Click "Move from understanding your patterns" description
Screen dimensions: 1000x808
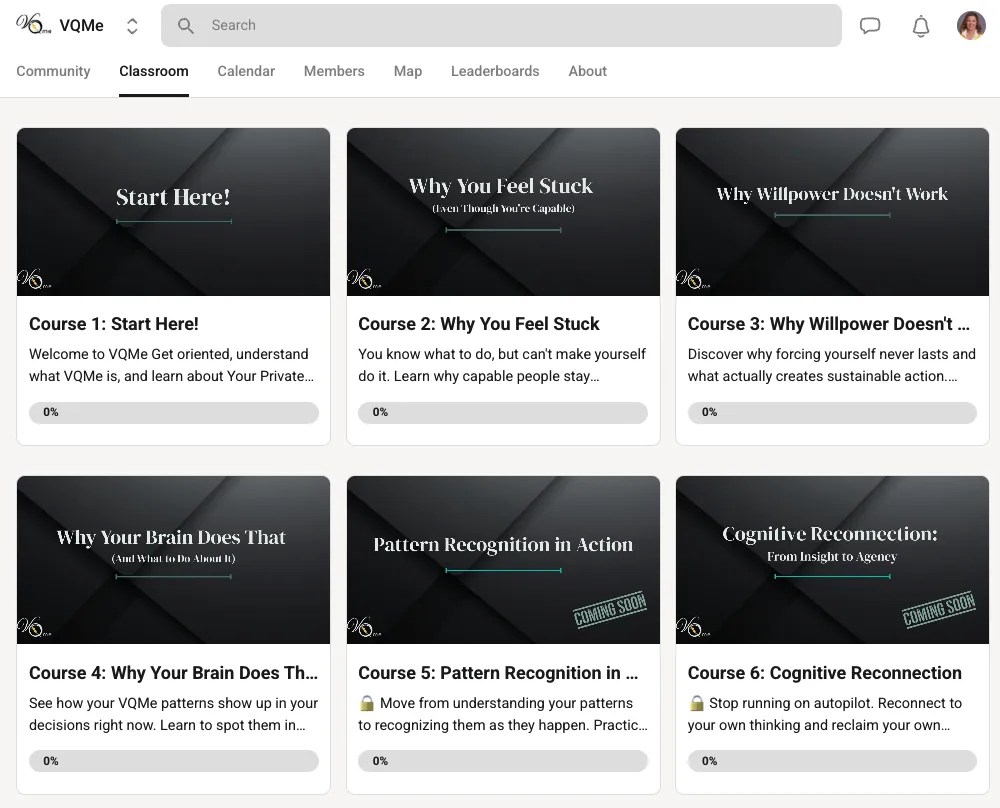503,714
